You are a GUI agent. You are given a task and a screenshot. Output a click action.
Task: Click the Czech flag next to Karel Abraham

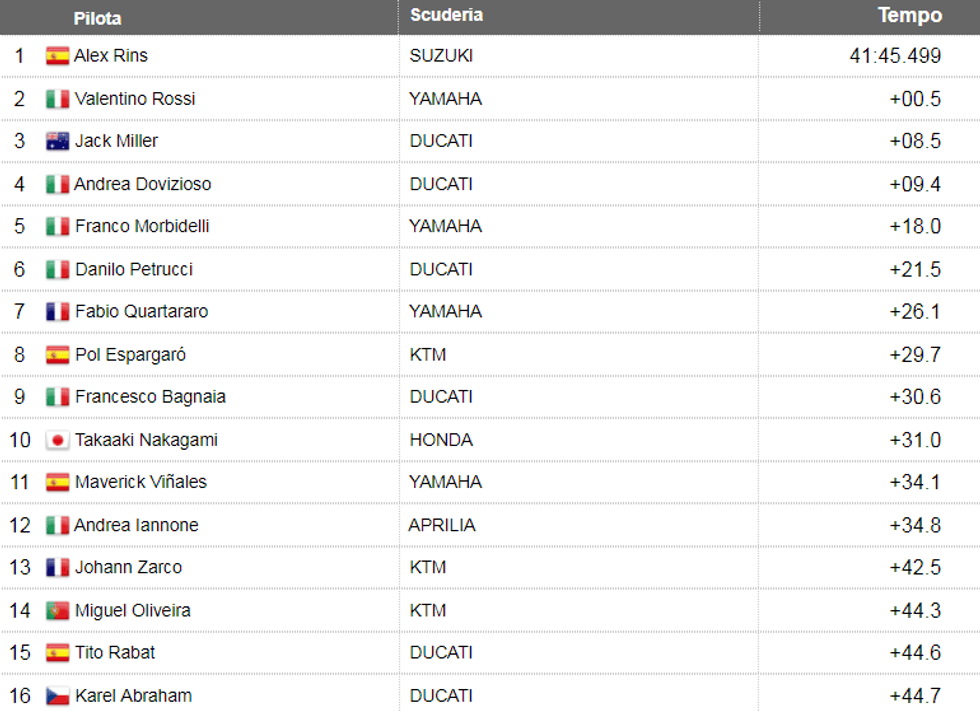tap(57, 695)
